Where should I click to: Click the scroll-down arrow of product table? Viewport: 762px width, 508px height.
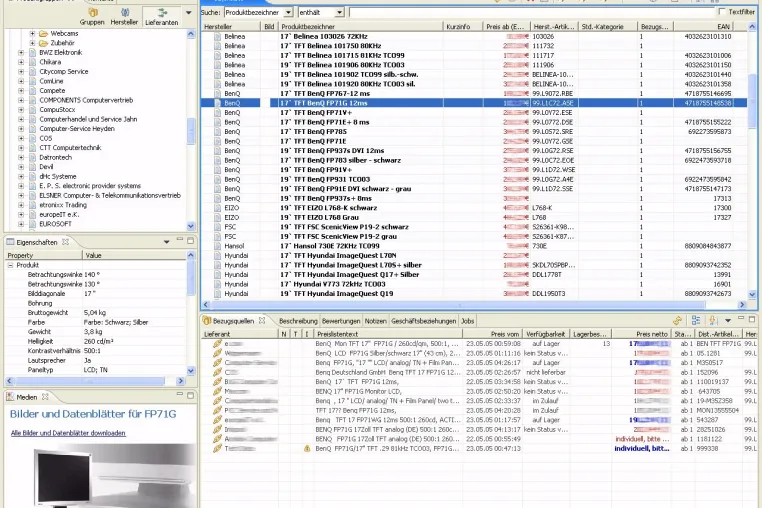[x=752, y=294]
